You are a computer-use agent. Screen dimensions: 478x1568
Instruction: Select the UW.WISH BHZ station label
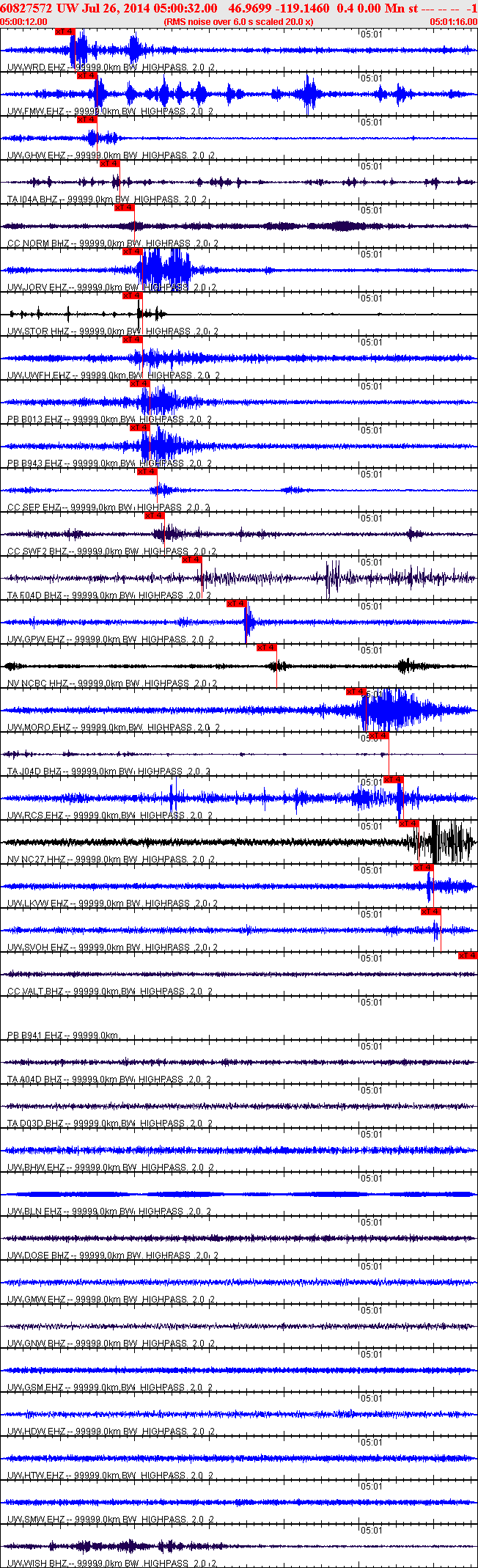click(112, 1563)
